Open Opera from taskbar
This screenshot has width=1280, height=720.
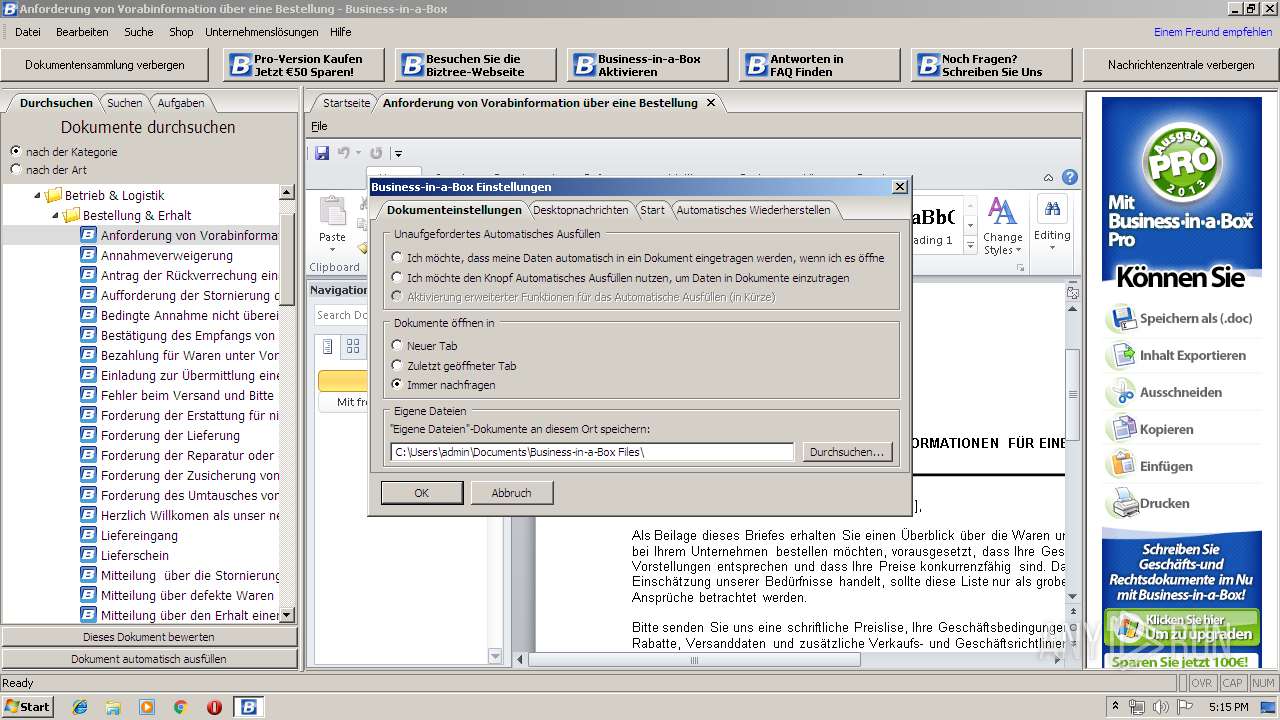[214, 707]
